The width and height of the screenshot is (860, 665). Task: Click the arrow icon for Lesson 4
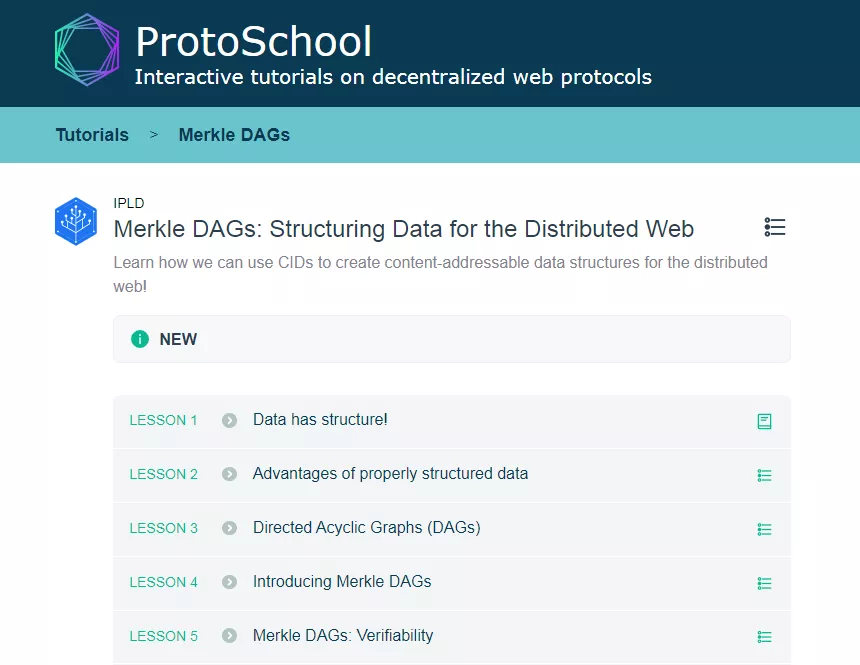pos(229,582)
